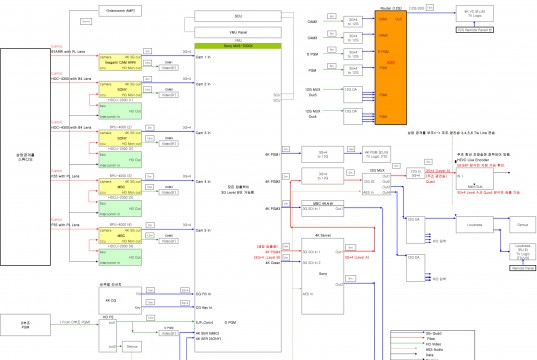Click the 12G MUX block
The height and width of the screenshot is (360, 537).
[x=377, y=184]
